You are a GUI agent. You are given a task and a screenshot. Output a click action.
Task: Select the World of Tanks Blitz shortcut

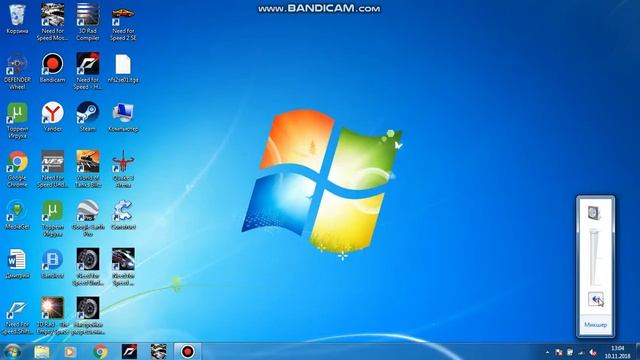88,169
